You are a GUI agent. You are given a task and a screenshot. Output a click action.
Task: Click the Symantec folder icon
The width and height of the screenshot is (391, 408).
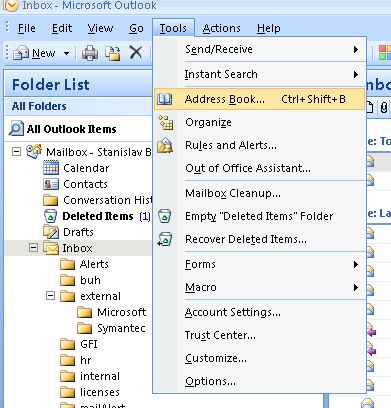[84, 328]
